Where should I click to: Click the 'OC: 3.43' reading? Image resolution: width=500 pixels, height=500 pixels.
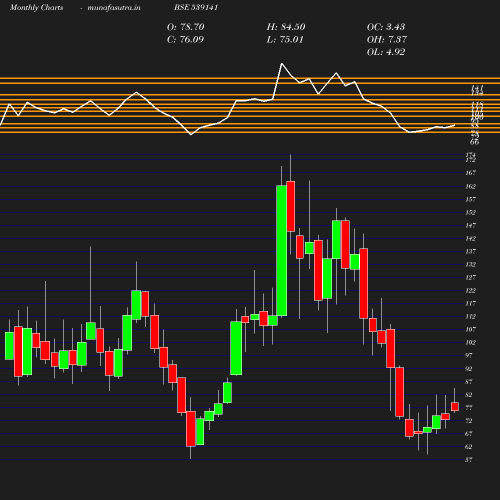click(386, 27)
